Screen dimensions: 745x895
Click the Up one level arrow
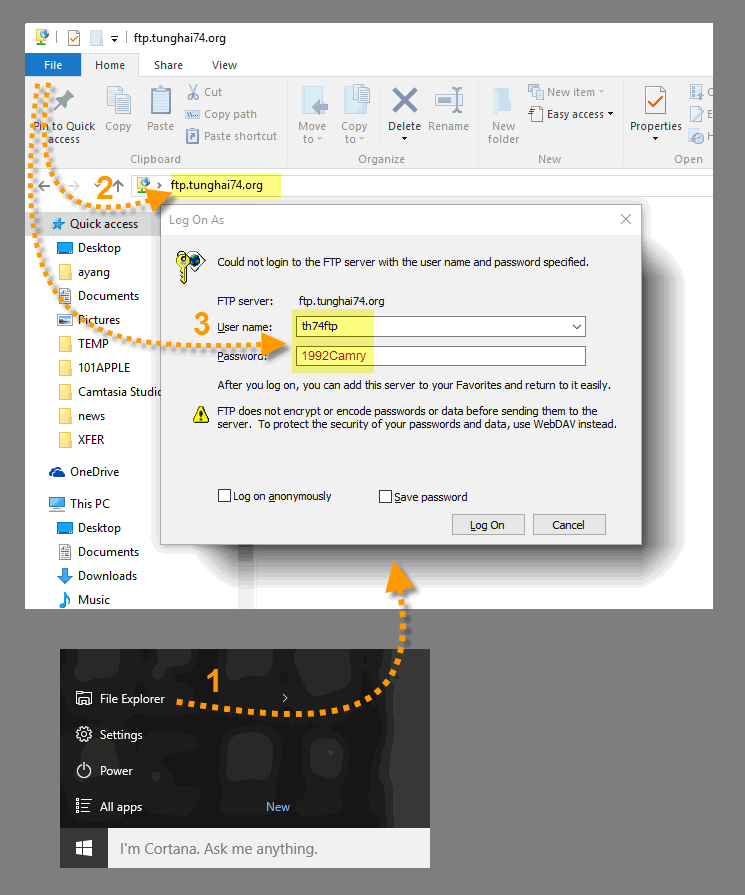pyautogui.click(x=118, y=186)
